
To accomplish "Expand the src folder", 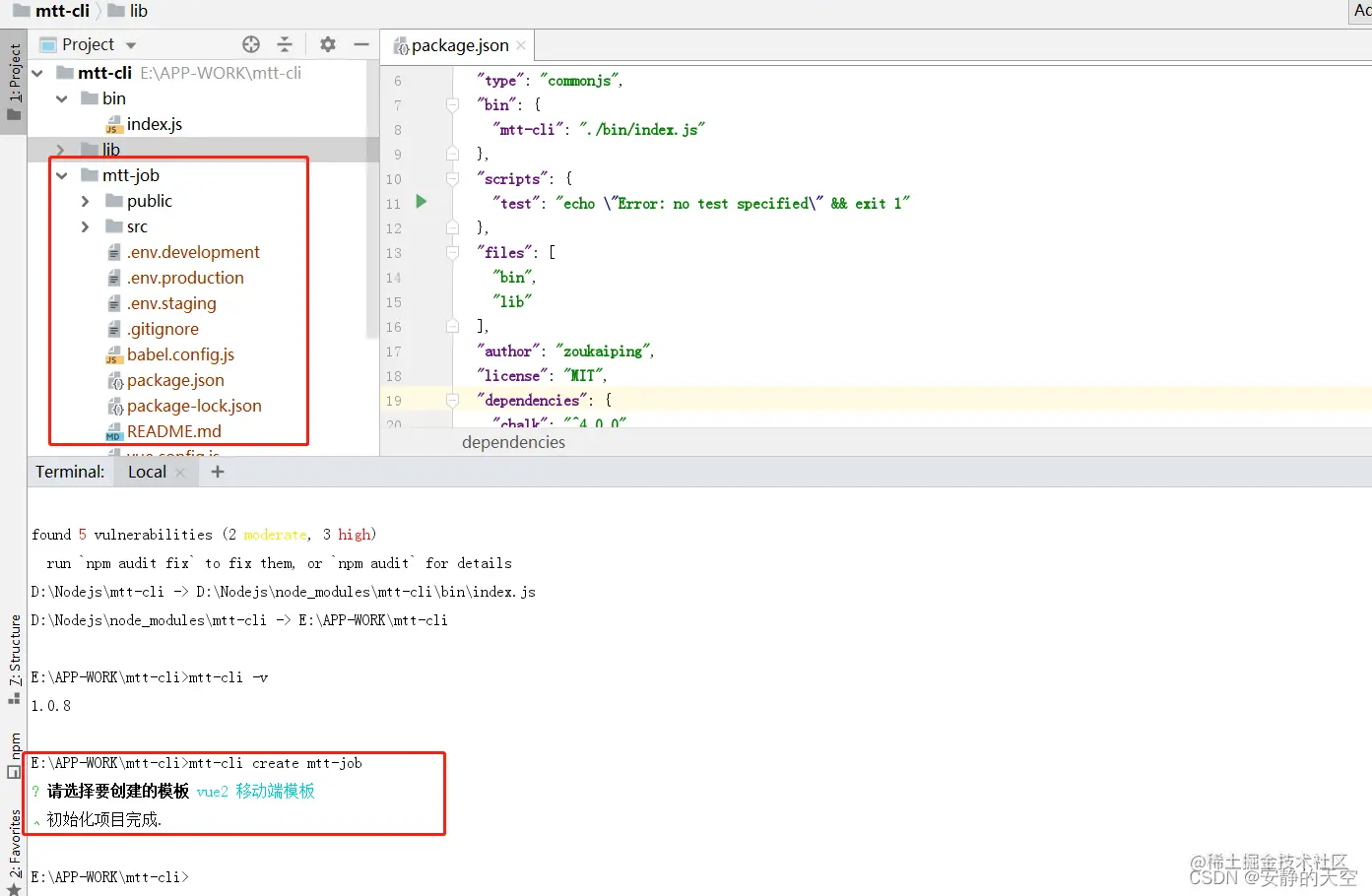I will pyautogui.click(x=86, y=226).
